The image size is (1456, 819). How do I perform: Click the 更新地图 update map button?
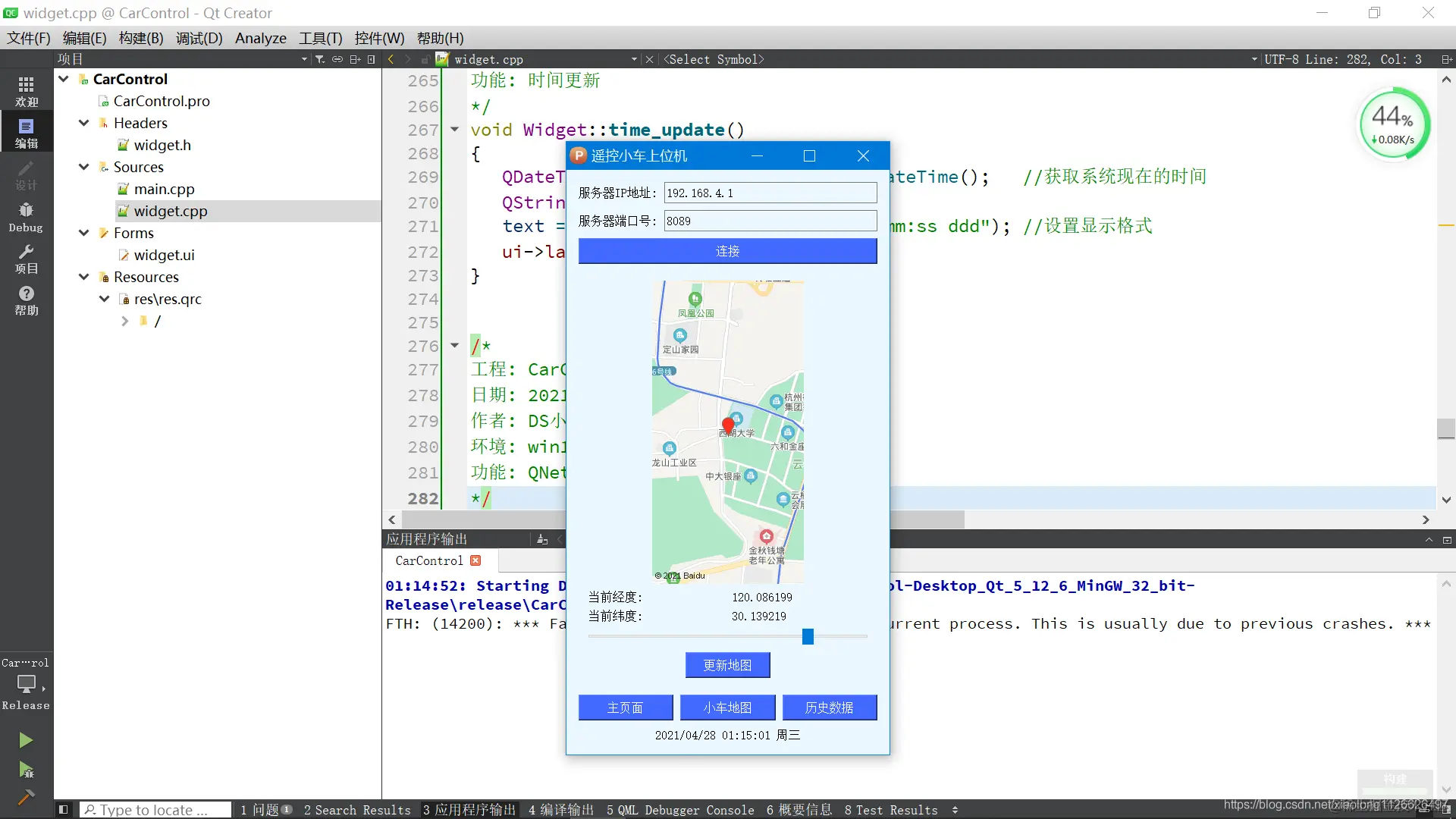727,665
